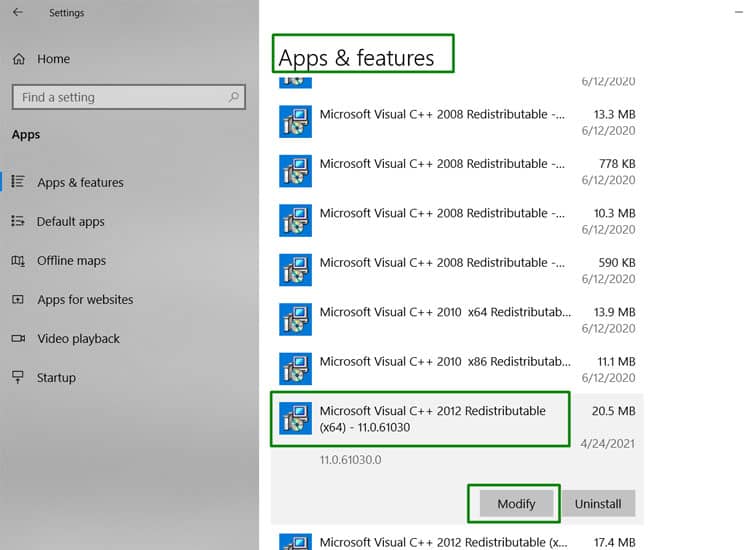
Task: Select the Offline maps sidebar icon
Action: (x=18, y=261)
